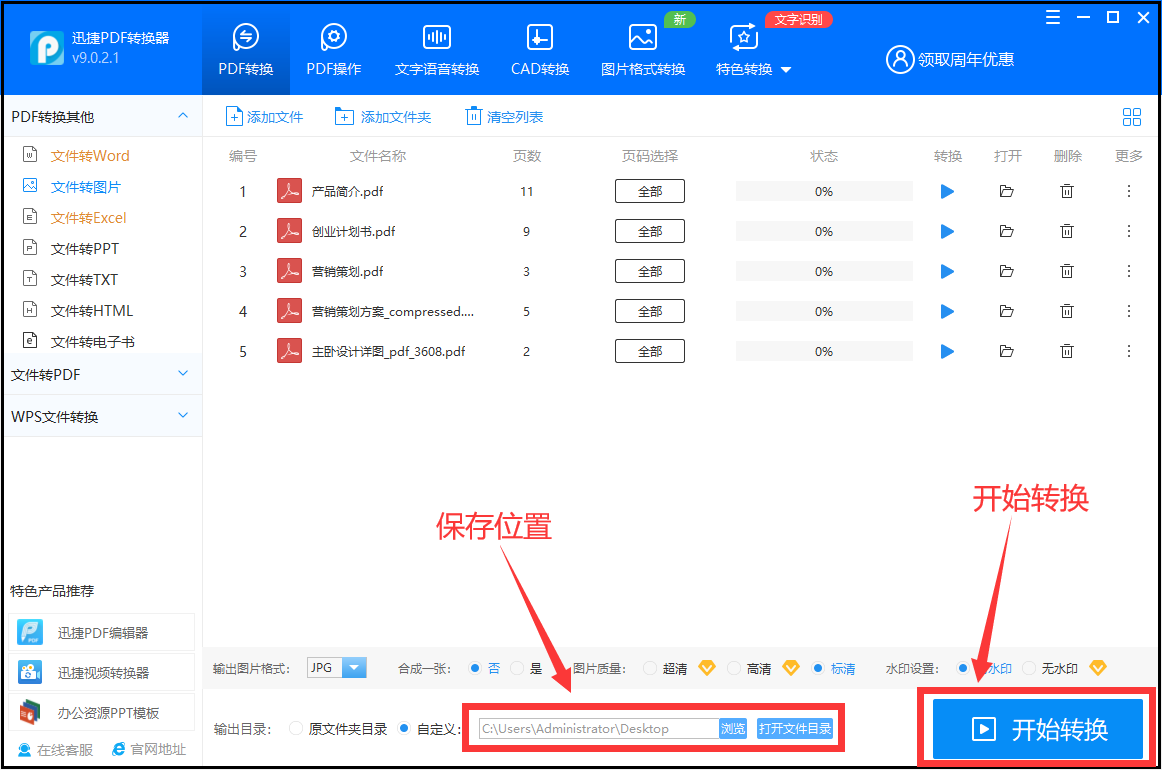This screenshot has width=1162, height=770.
Task: Select 否 for 合成一张
Action: 475,668
